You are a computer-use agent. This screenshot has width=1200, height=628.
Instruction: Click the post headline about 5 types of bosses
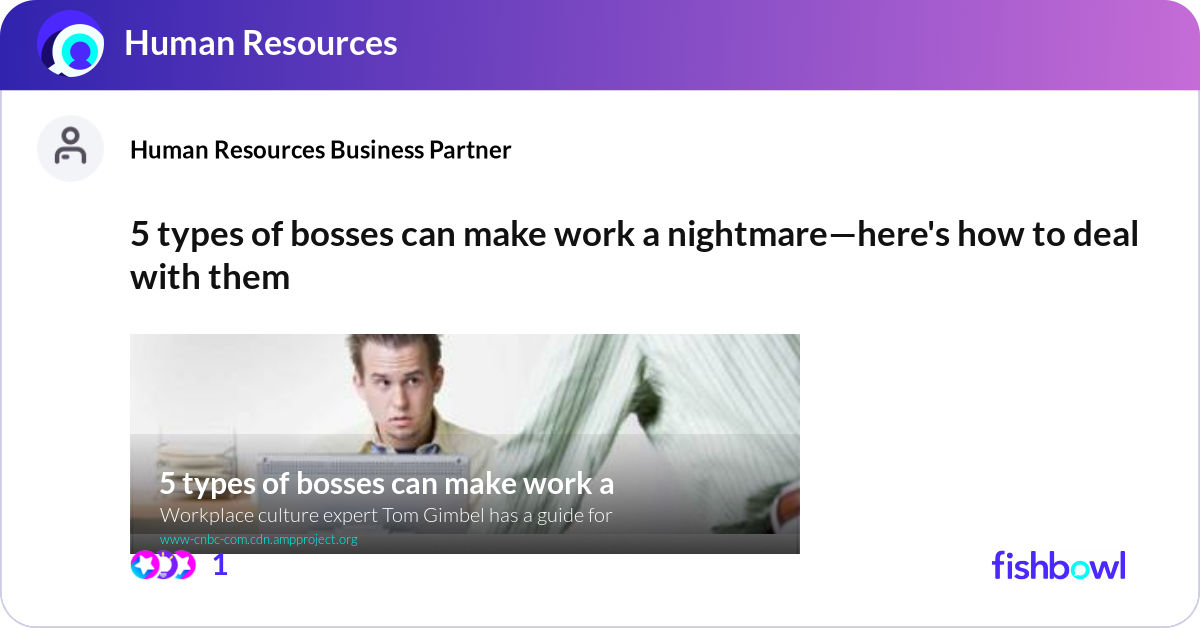point(633,255)
